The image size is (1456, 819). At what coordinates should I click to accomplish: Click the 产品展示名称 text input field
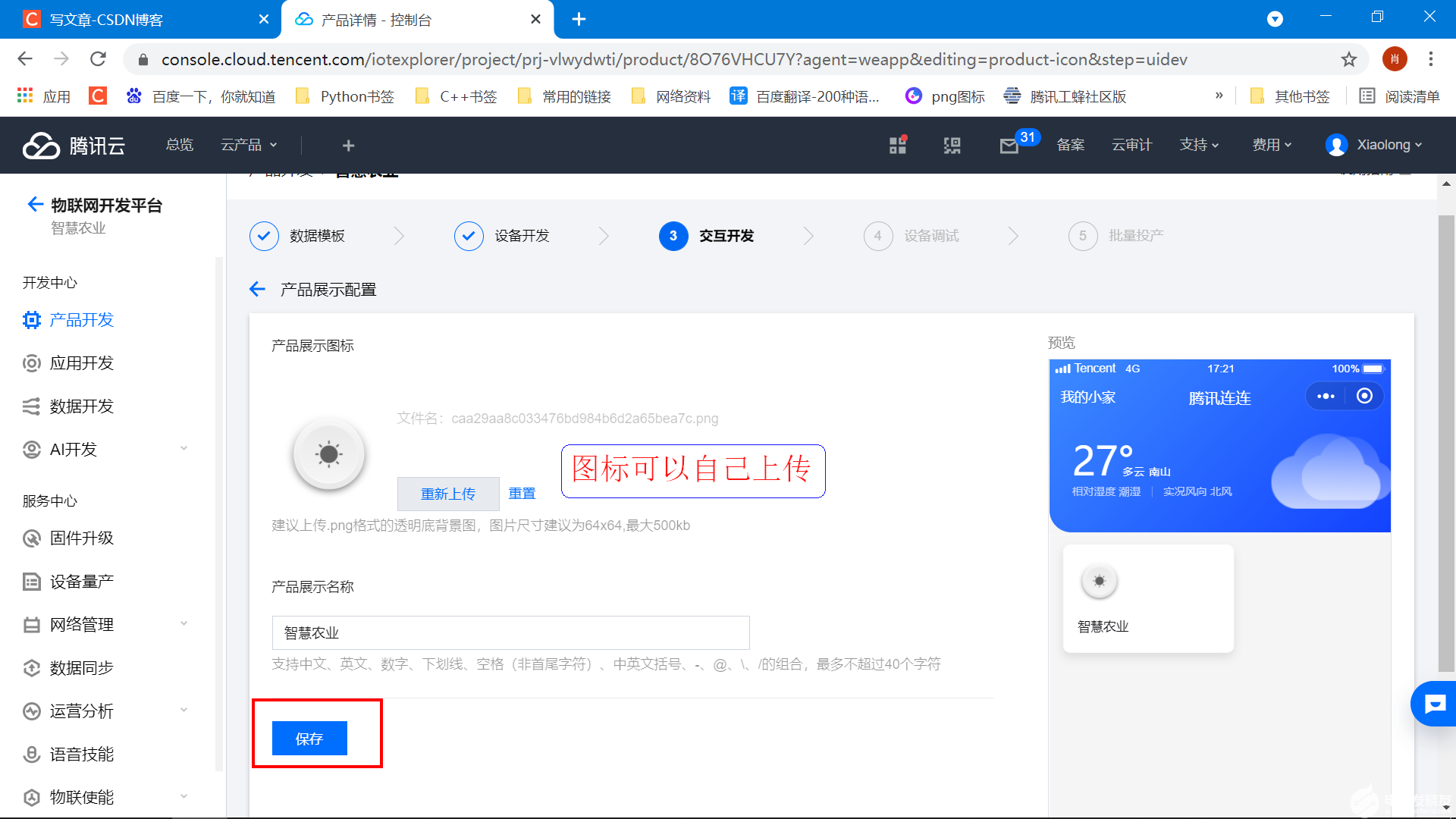(510, 632)
